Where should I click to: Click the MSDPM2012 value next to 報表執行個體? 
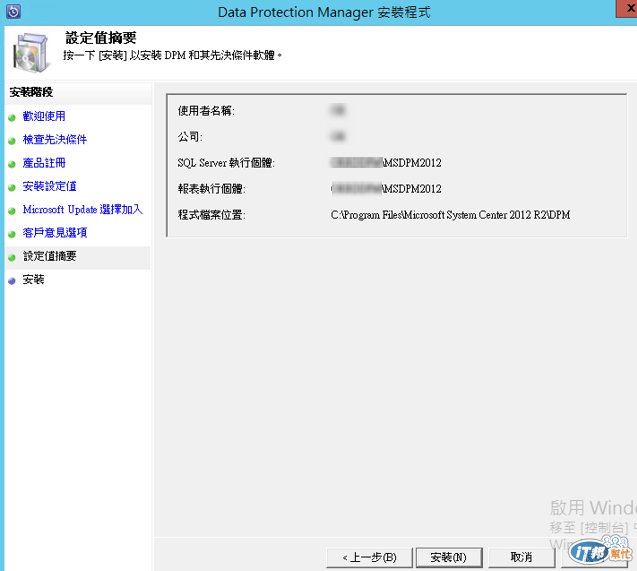412,189
